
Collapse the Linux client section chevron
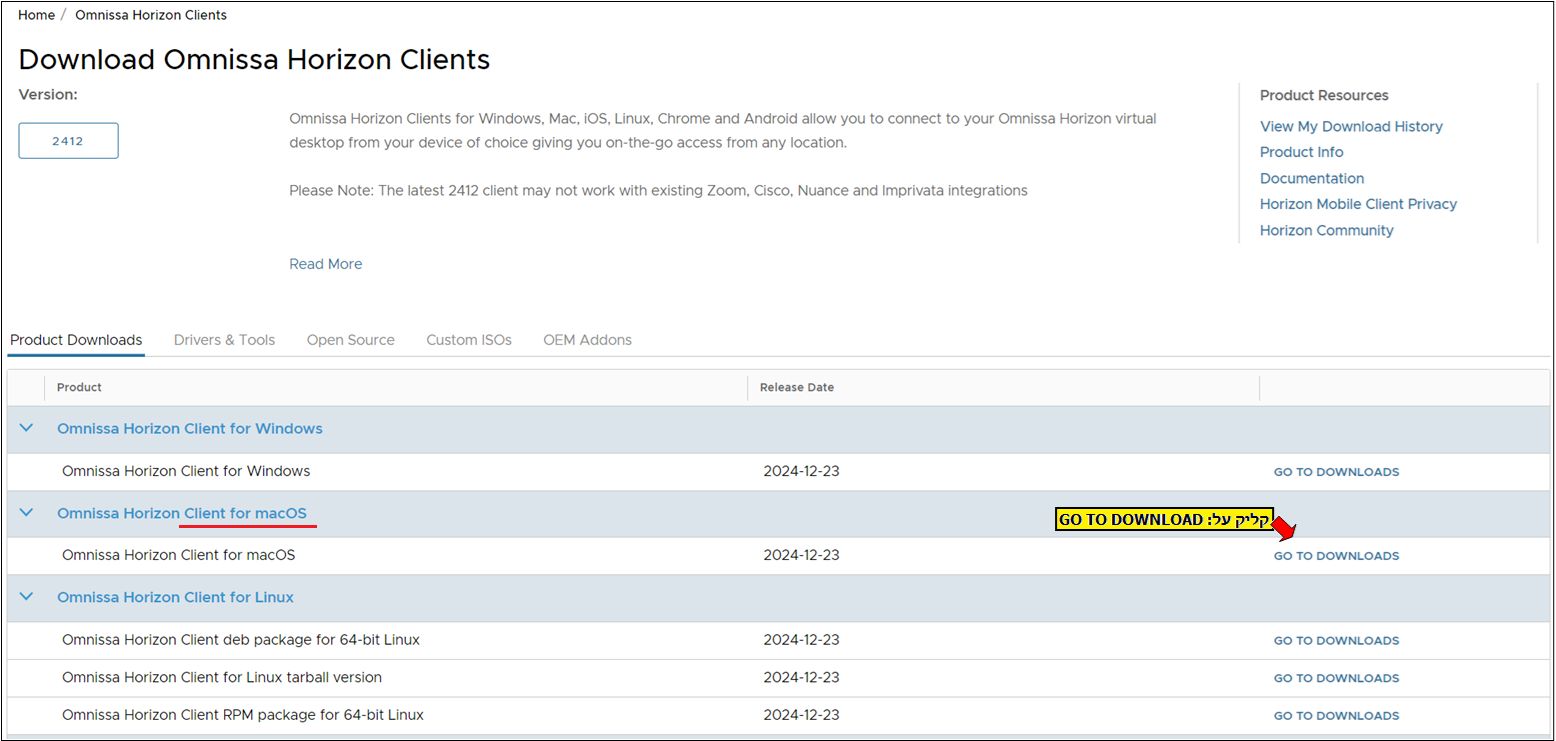coord(27,596)
